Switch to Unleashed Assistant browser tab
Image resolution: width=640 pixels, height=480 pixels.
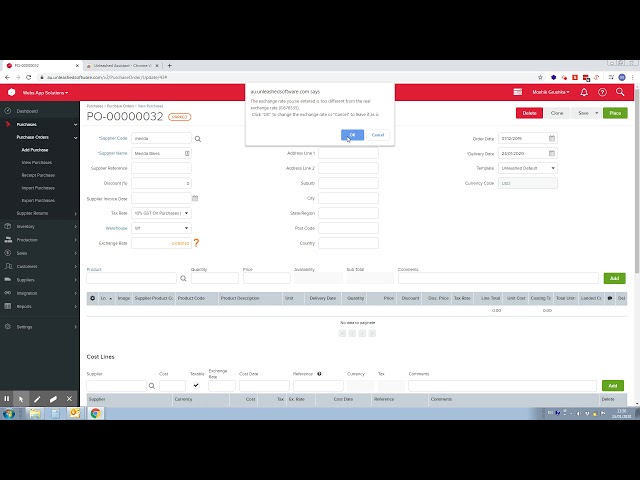click(x=122, y=65)
